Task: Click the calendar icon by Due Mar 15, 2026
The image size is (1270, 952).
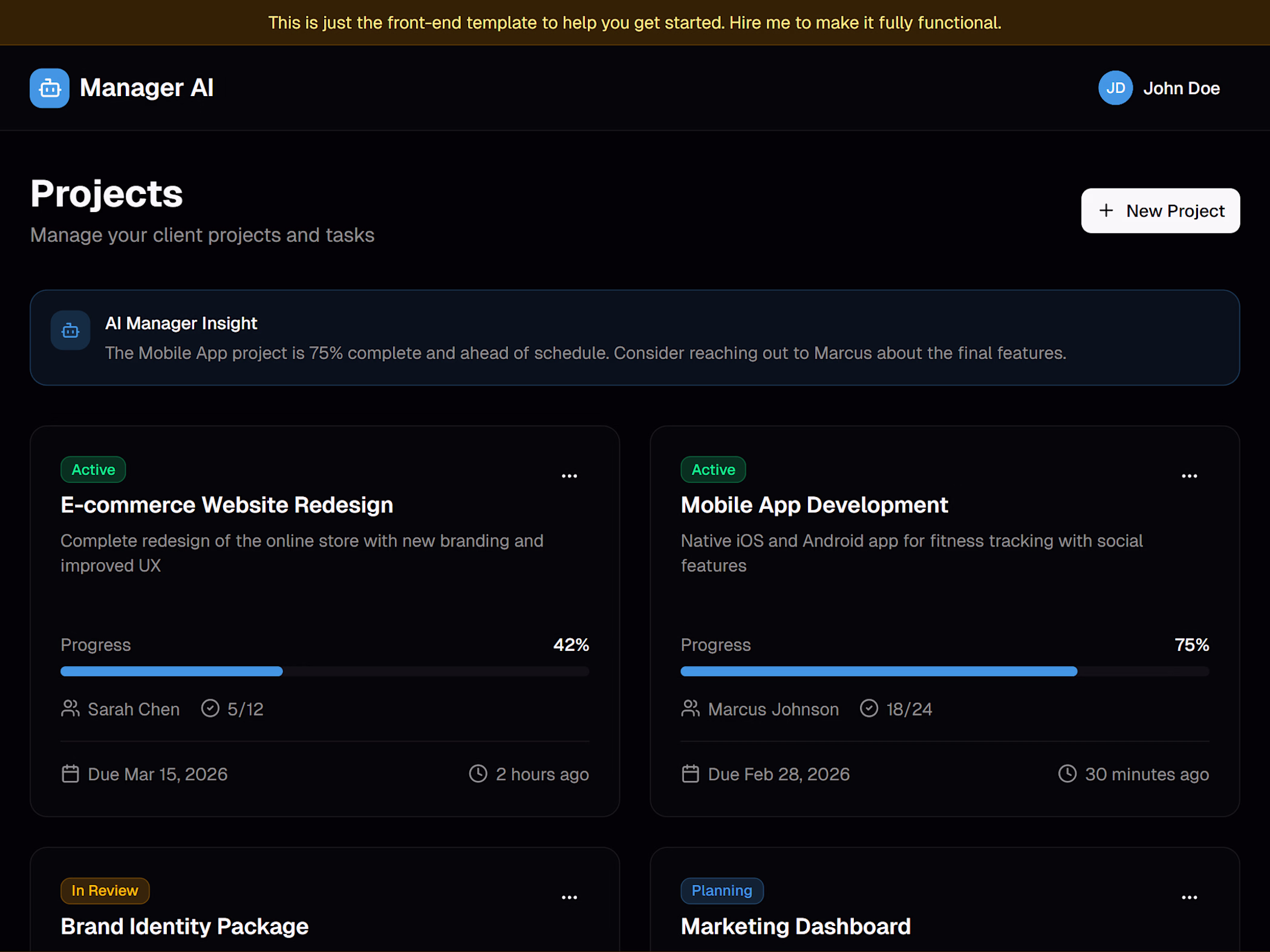Action: [x=70, y=774]
